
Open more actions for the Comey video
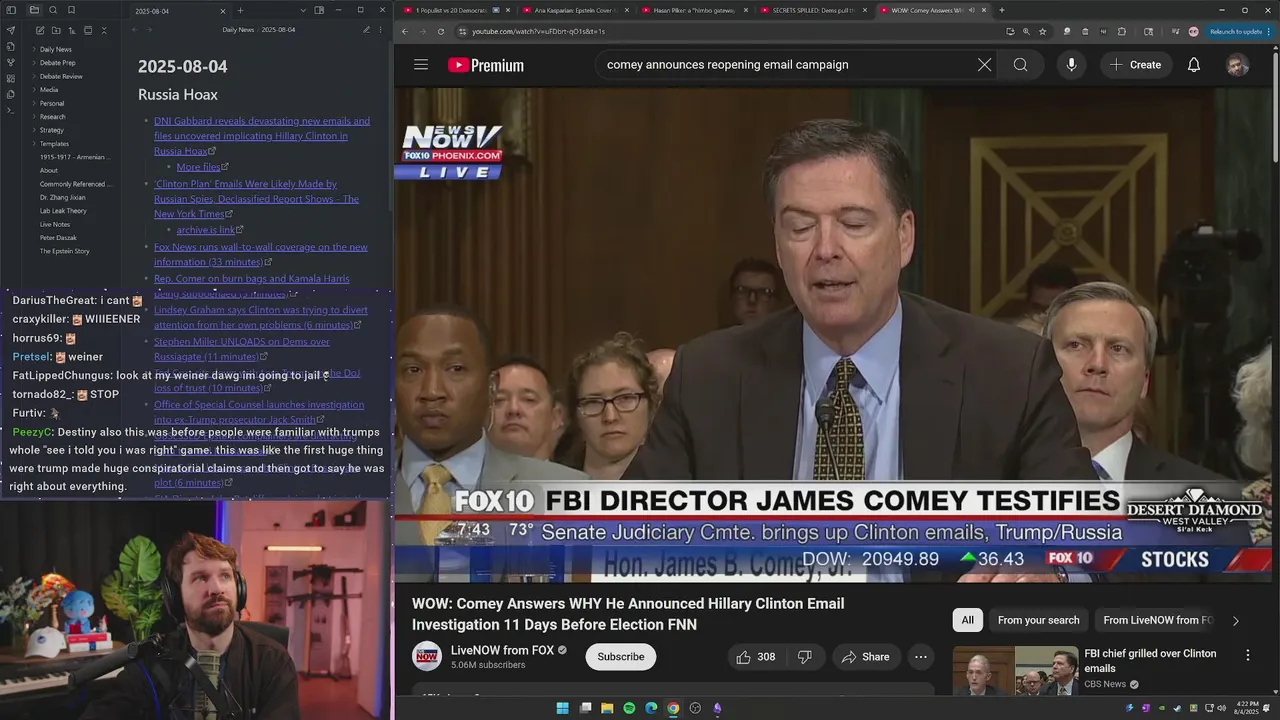pyautogui.click(x=920, y=657)
